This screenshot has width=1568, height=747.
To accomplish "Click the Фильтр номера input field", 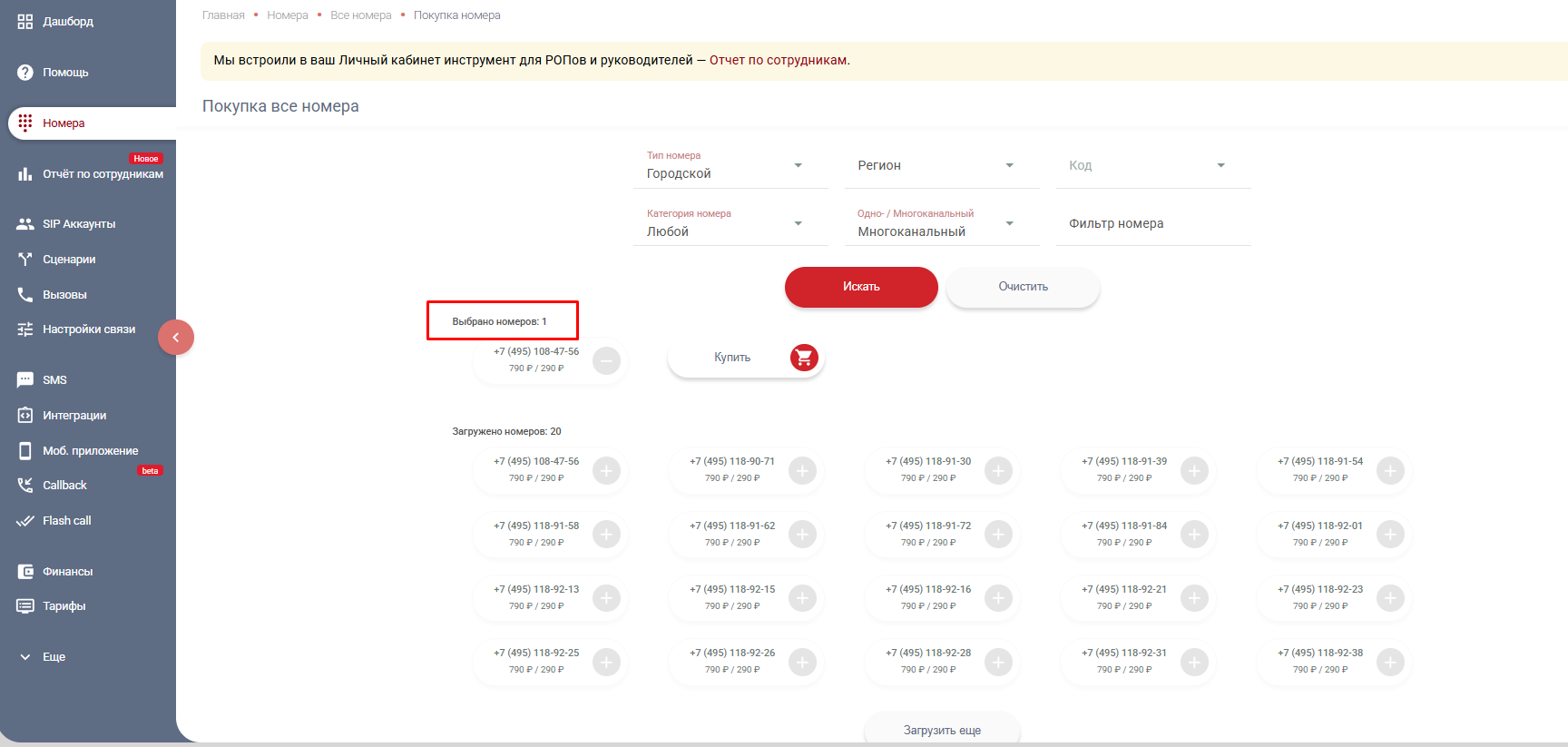I will coord(1152,224).
